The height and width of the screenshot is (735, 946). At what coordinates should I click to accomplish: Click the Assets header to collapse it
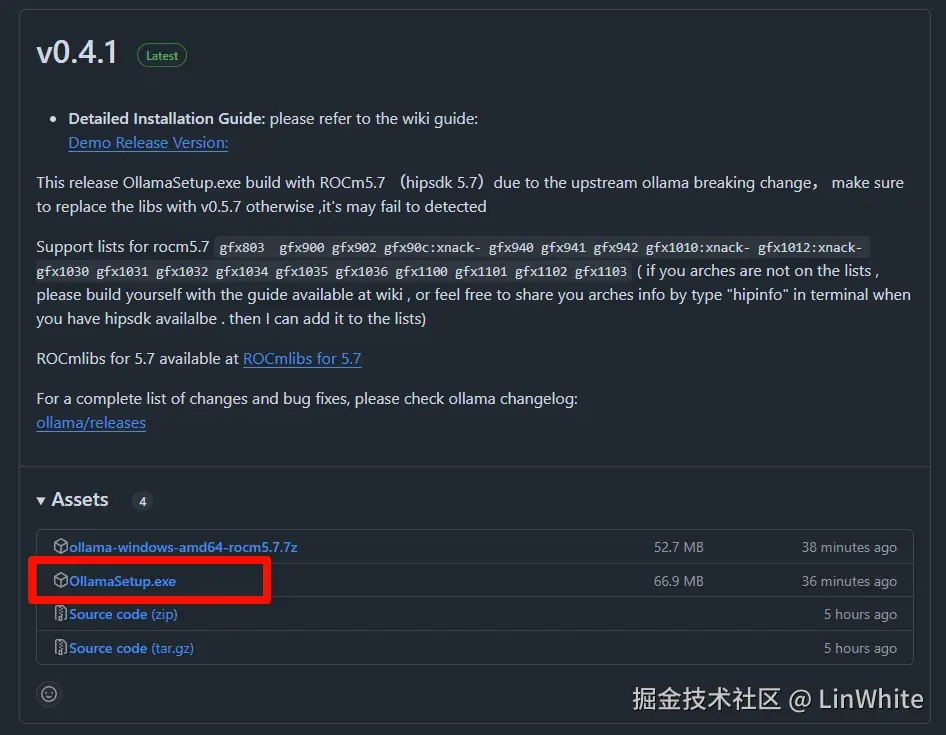[x=80, y=499]
